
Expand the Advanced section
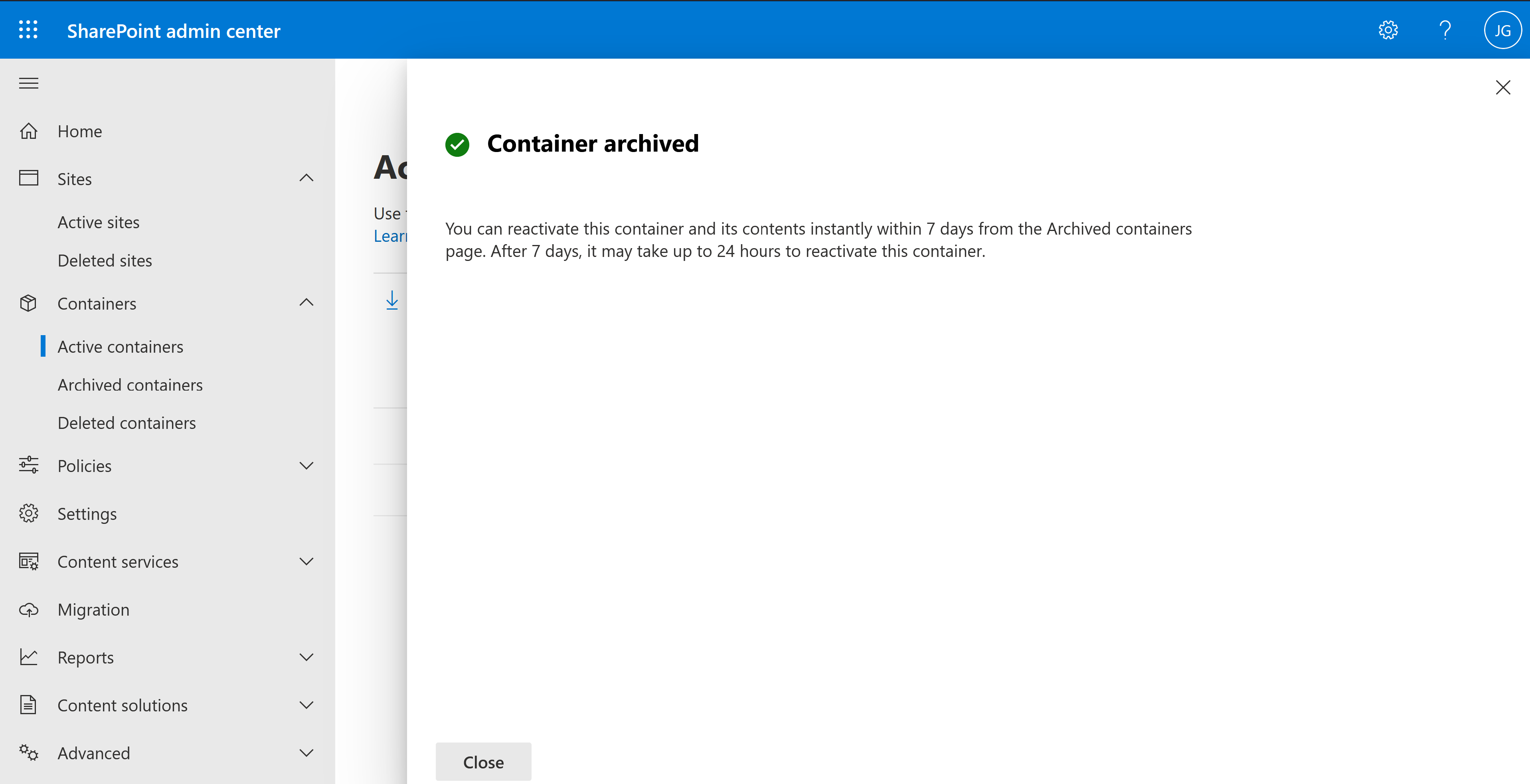(x=306, y=752)
